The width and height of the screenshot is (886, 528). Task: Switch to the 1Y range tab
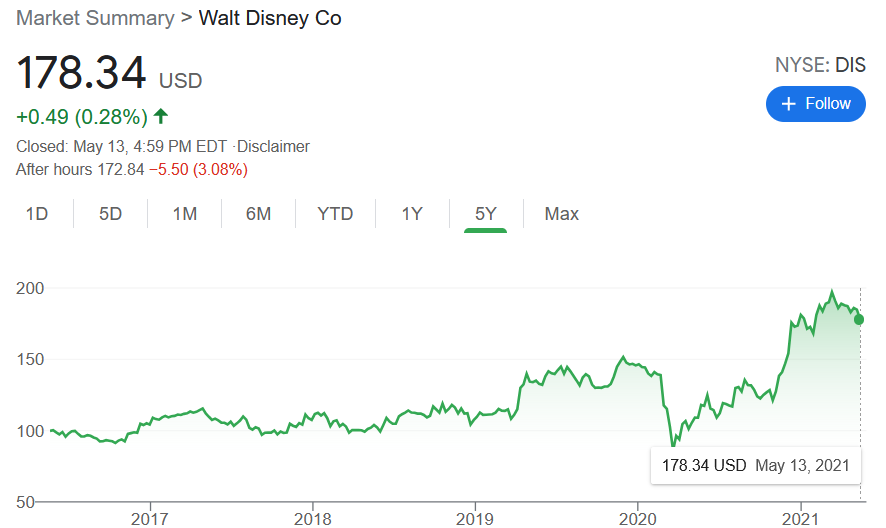411,214
